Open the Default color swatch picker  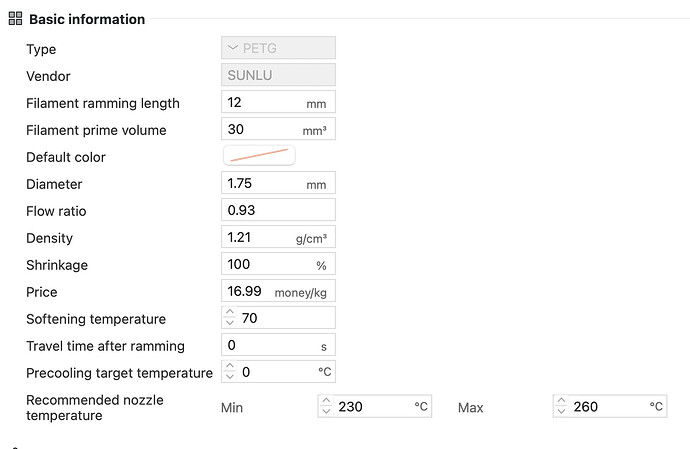[x=259, y=155]
